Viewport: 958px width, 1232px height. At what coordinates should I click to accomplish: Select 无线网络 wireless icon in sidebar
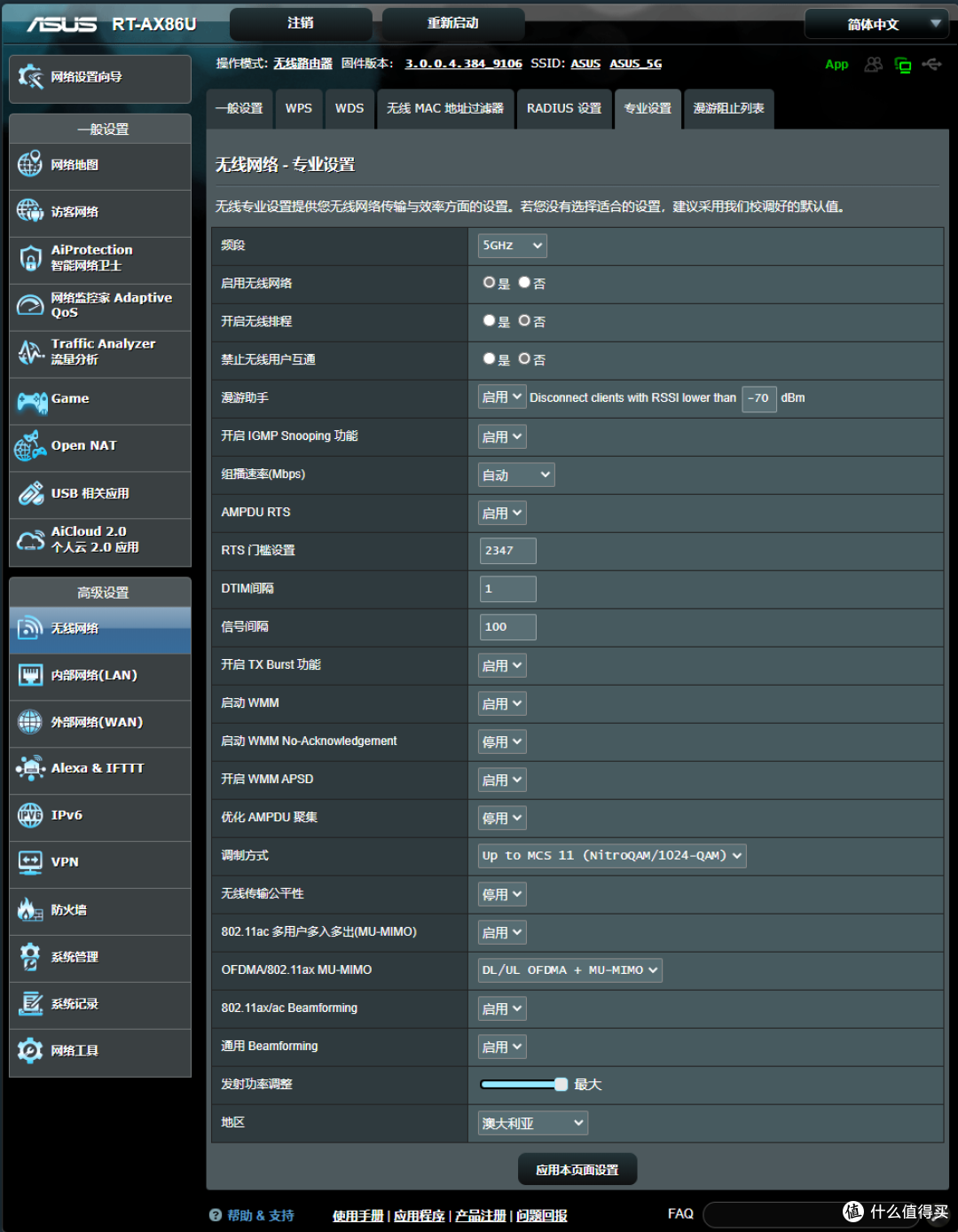click(x=30, y=628)
